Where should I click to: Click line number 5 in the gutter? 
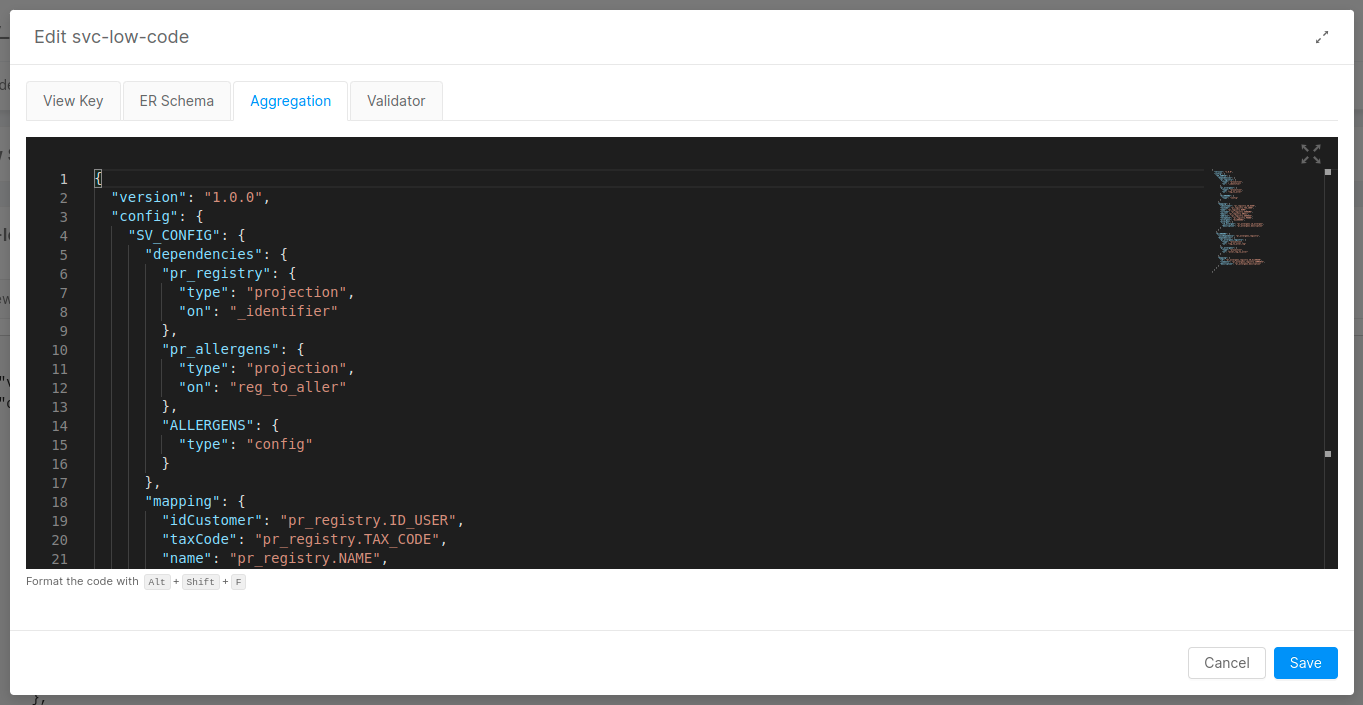[x=63, y=254]
